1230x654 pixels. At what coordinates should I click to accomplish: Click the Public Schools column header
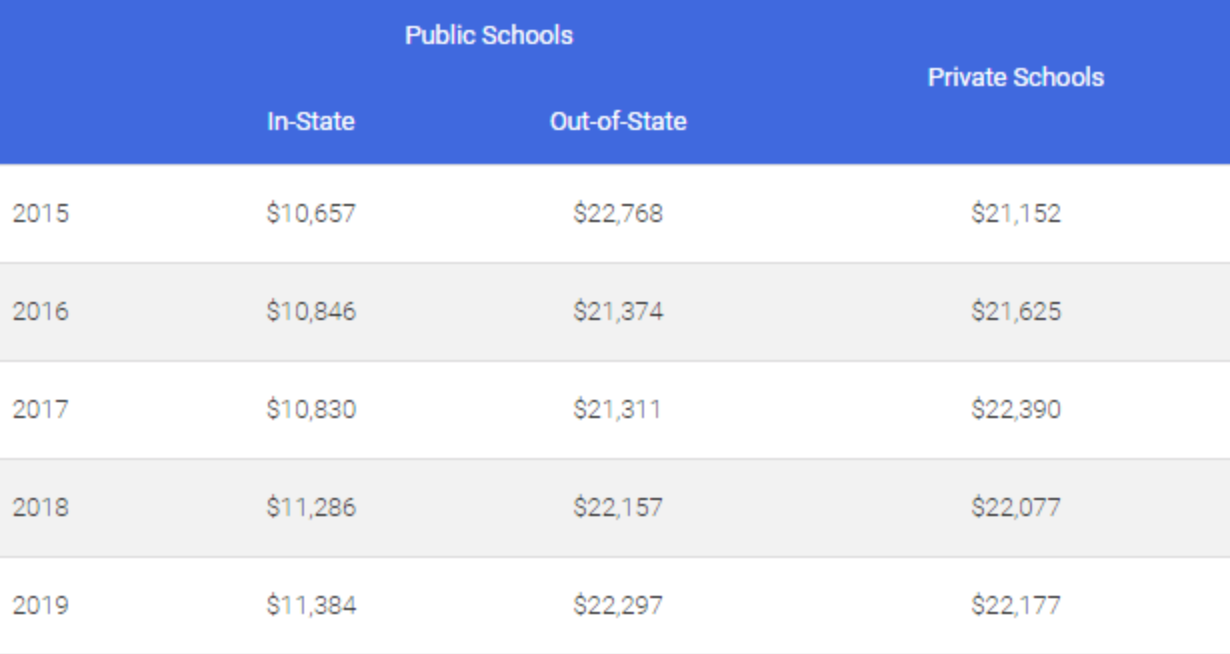(x=488, y=35)
